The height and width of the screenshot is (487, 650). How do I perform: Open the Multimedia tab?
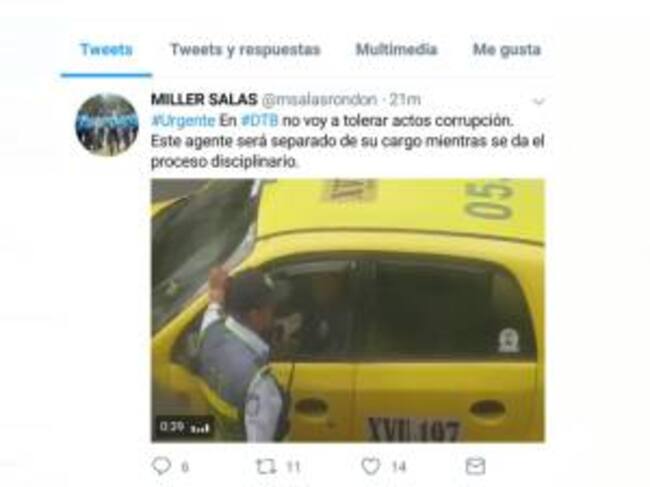[396, 49]
